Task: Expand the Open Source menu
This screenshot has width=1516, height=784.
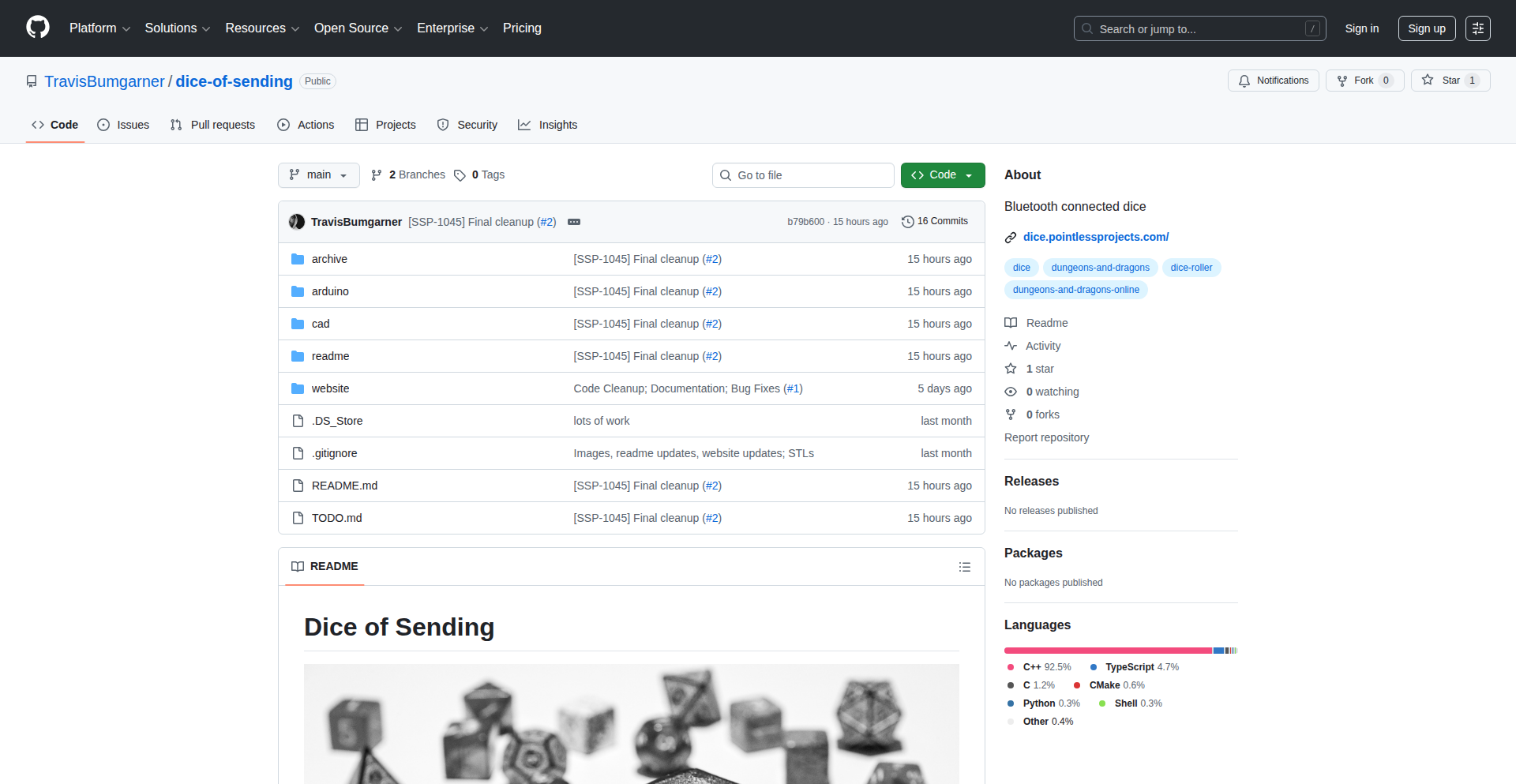Action: [358, 28]
